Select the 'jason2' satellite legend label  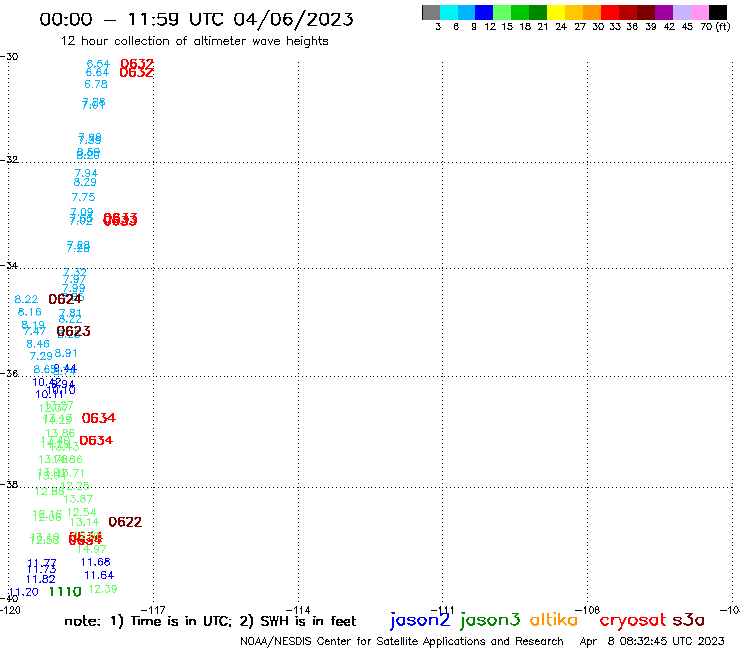(x=420, y=620)
